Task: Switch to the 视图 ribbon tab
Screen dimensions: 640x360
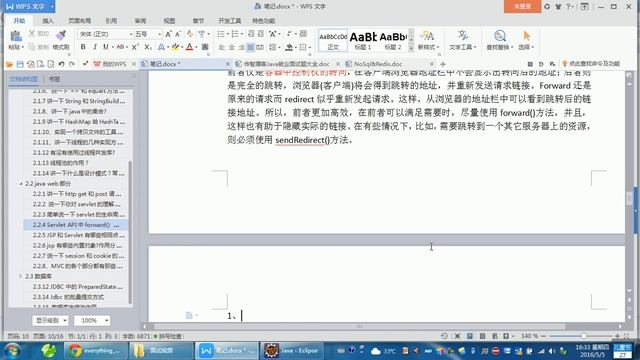Action: [169, 20]
